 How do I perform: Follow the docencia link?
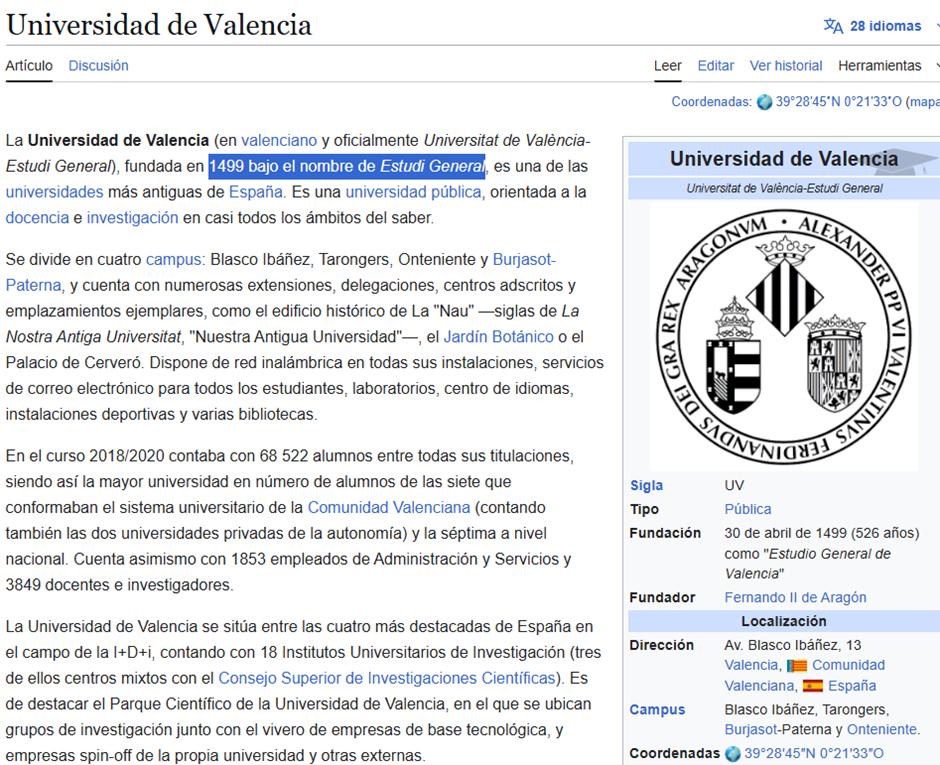pos(37,218)
